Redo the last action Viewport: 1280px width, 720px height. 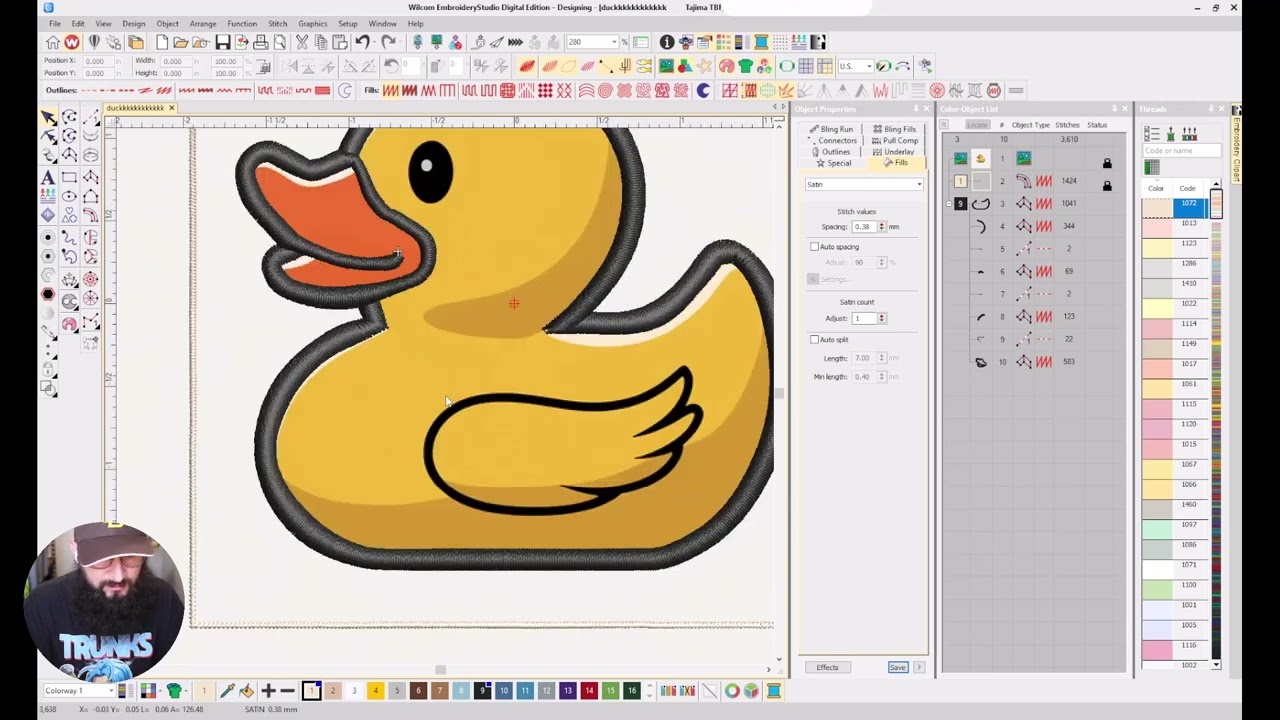point(388,42)
